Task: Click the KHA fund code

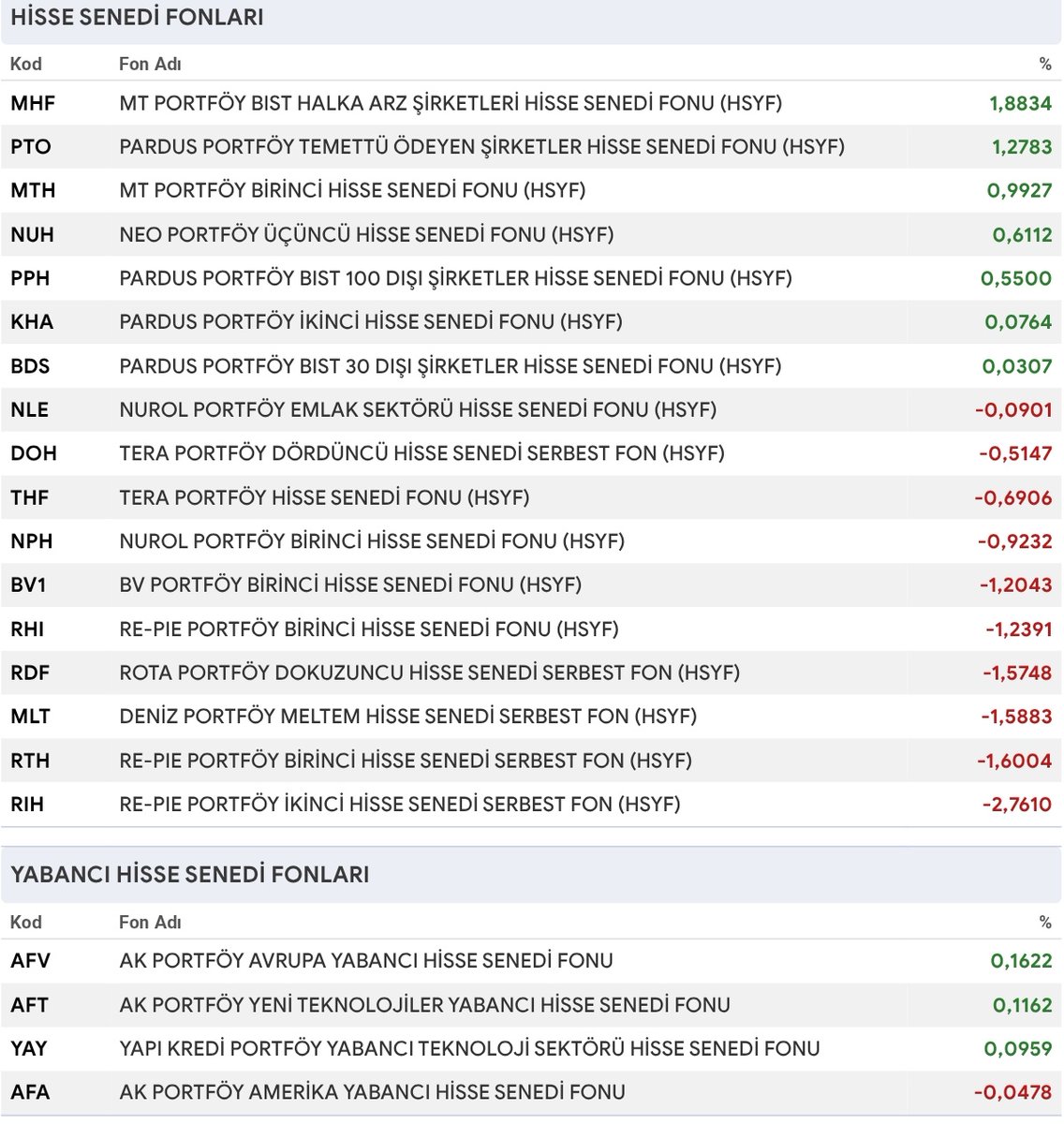Action: point(32,322)
